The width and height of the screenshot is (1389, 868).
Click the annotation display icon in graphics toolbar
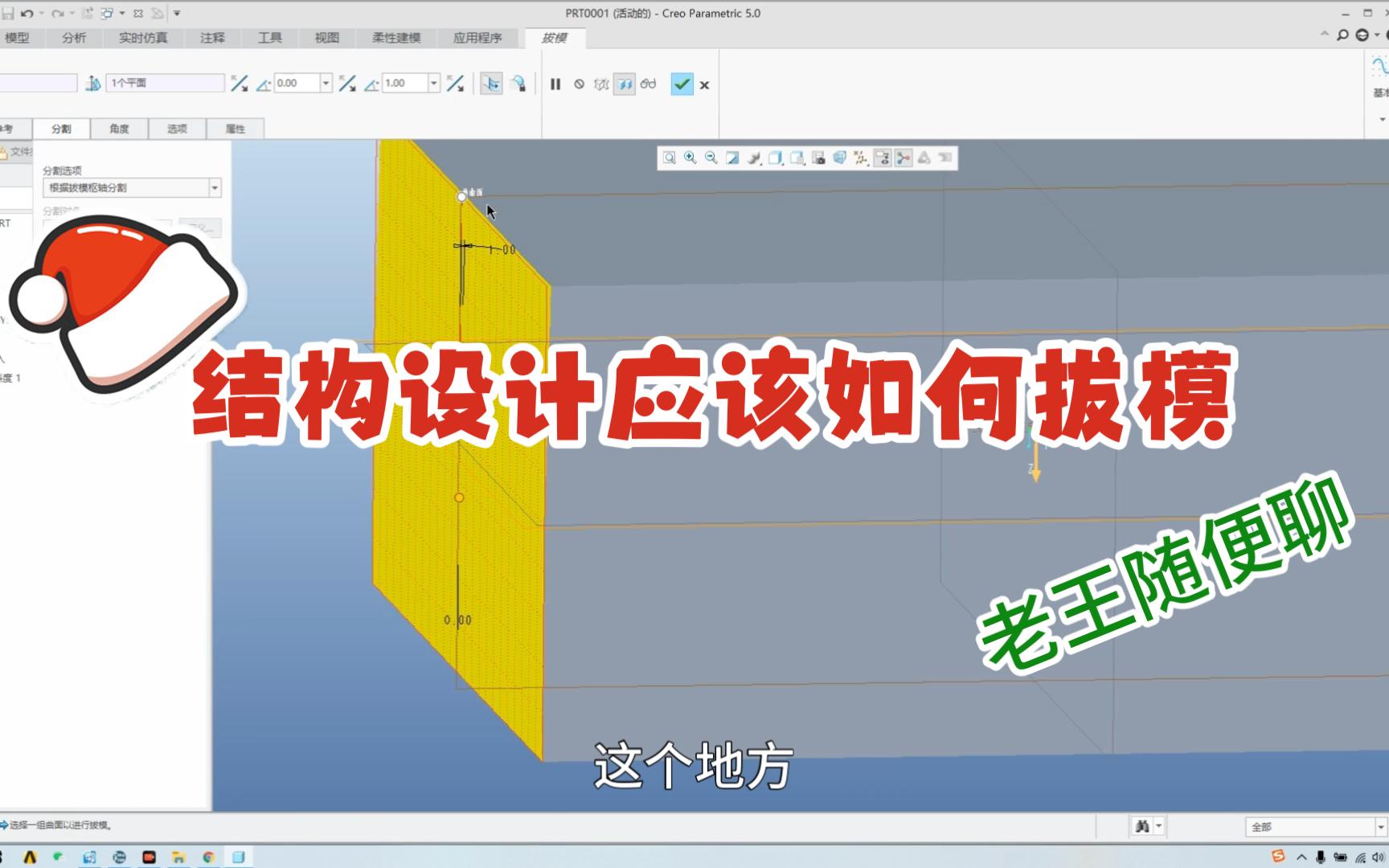883,158
